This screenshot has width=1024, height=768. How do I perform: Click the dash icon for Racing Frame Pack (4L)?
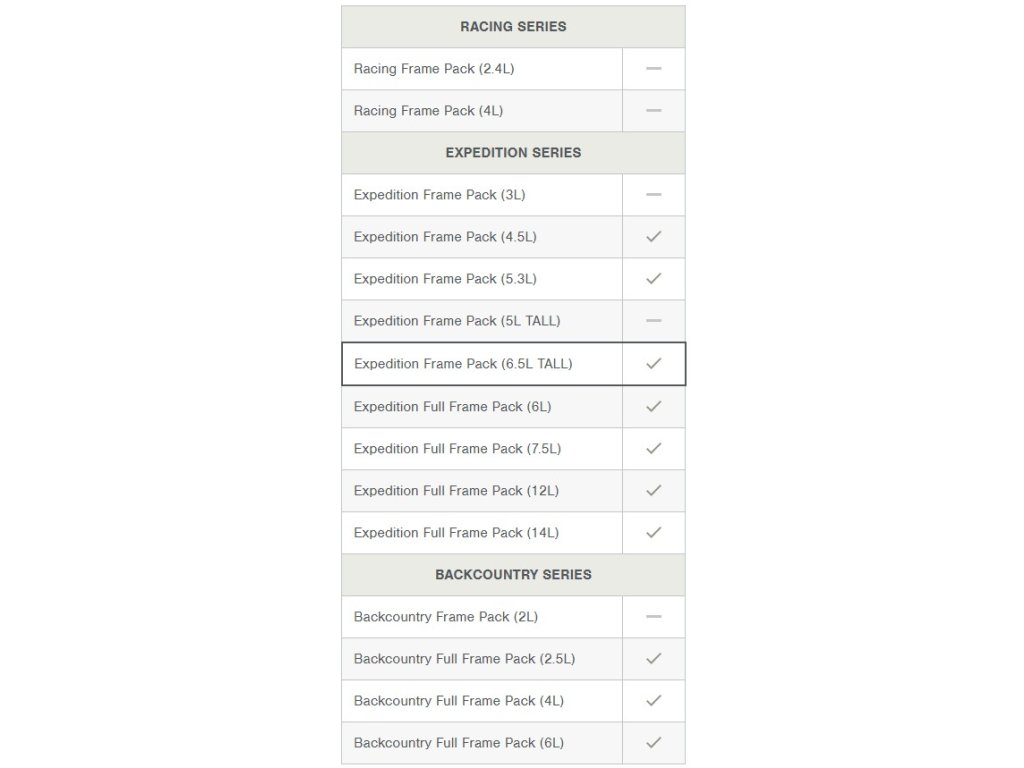[654, 111]
